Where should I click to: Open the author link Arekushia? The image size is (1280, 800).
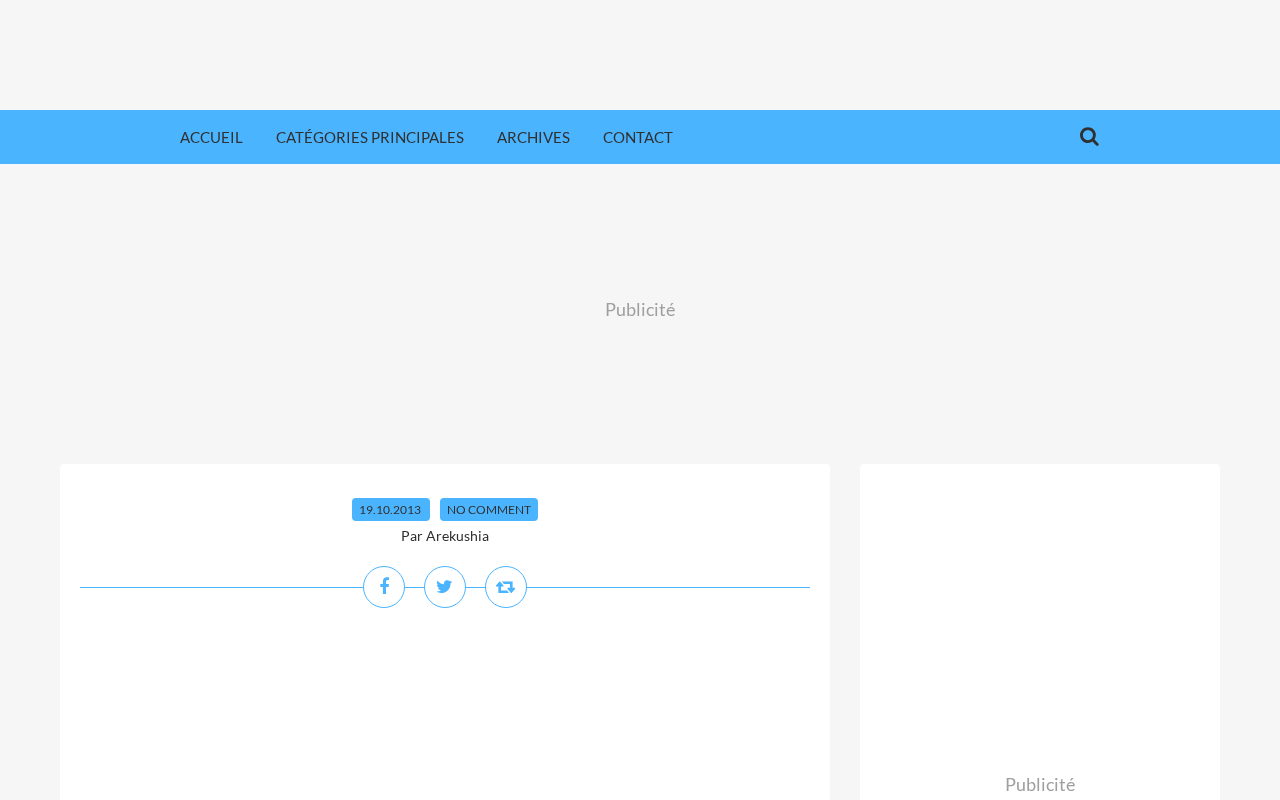pos(457,536)
